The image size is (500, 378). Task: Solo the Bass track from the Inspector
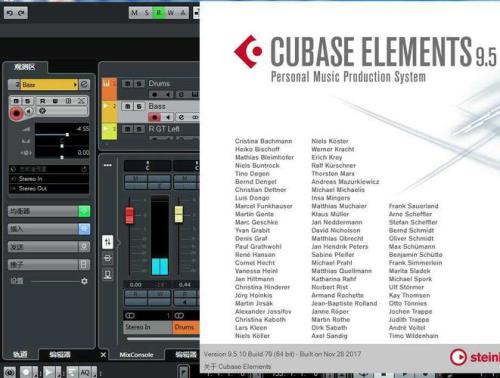(28, 101)
